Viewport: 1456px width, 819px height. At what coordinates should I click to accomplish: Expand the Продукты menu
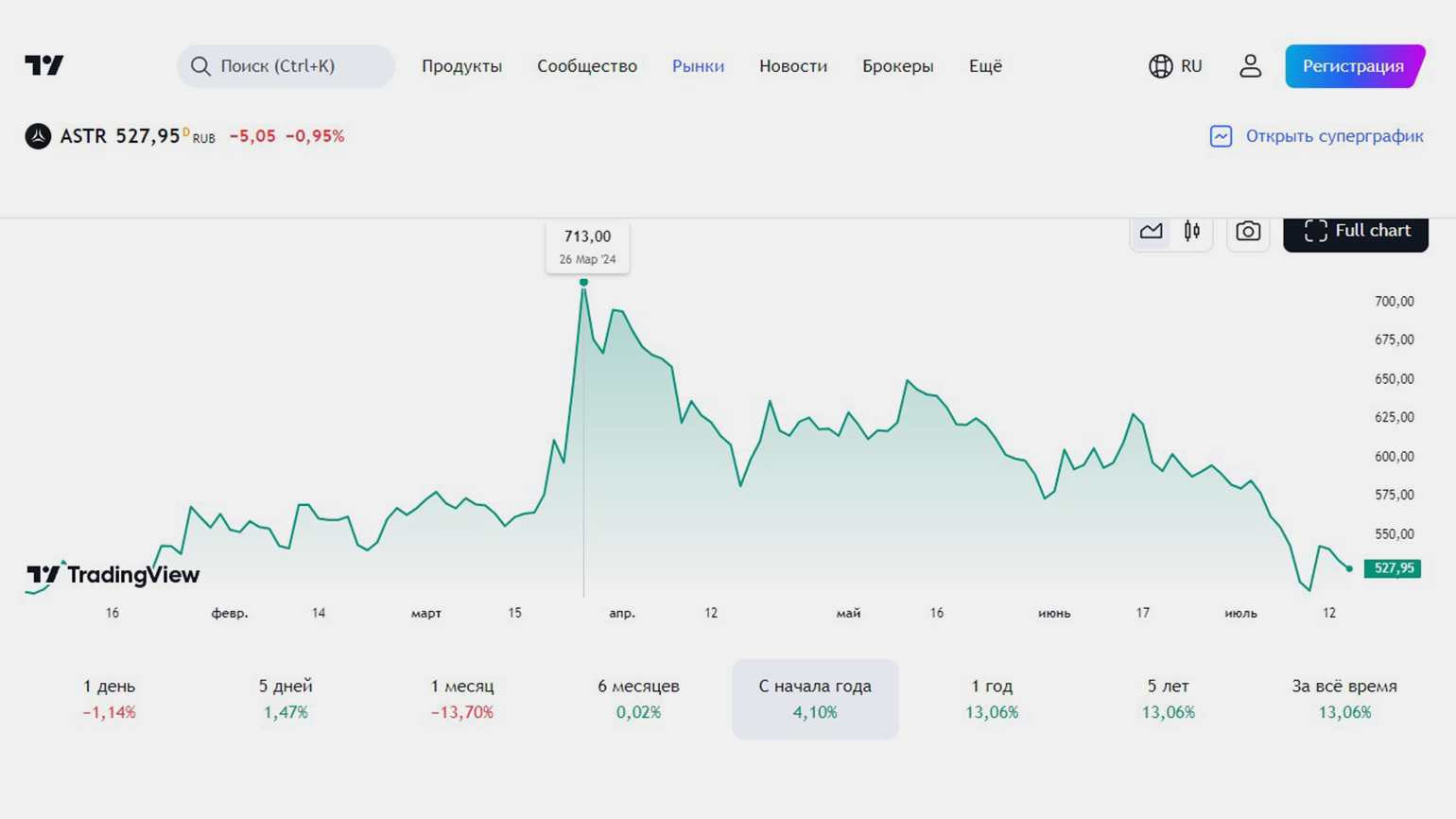[461, 66]
